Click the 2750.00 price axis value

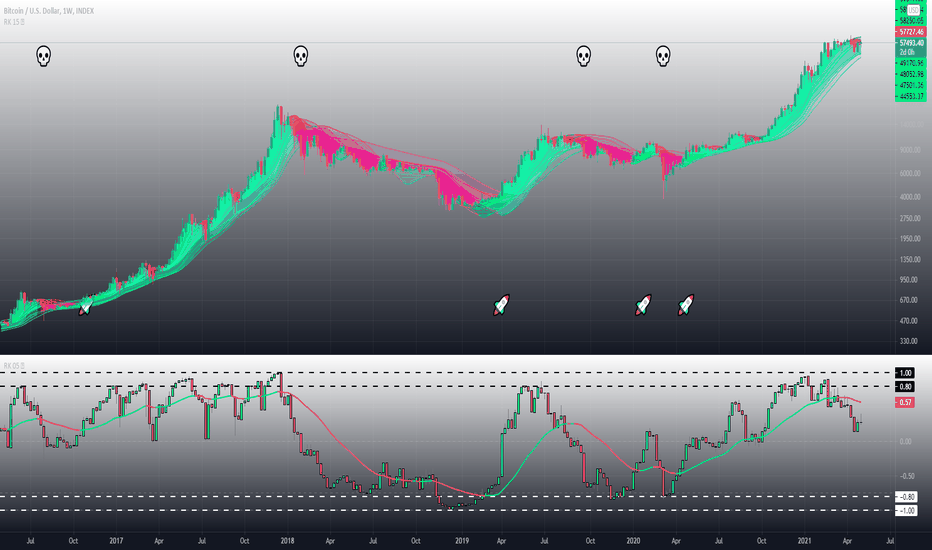[909, 219]
